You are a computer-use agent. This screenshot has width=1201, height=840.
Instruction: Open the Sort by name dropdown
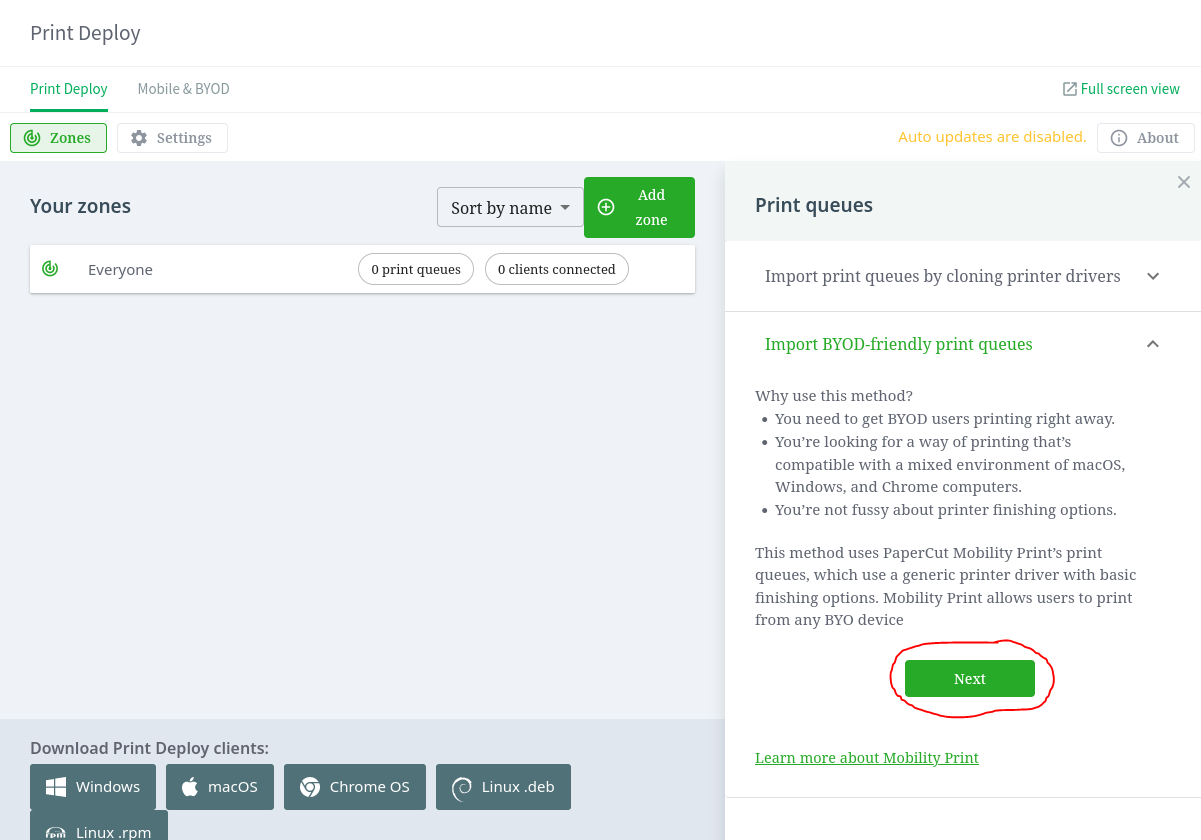tap(510, 207)
